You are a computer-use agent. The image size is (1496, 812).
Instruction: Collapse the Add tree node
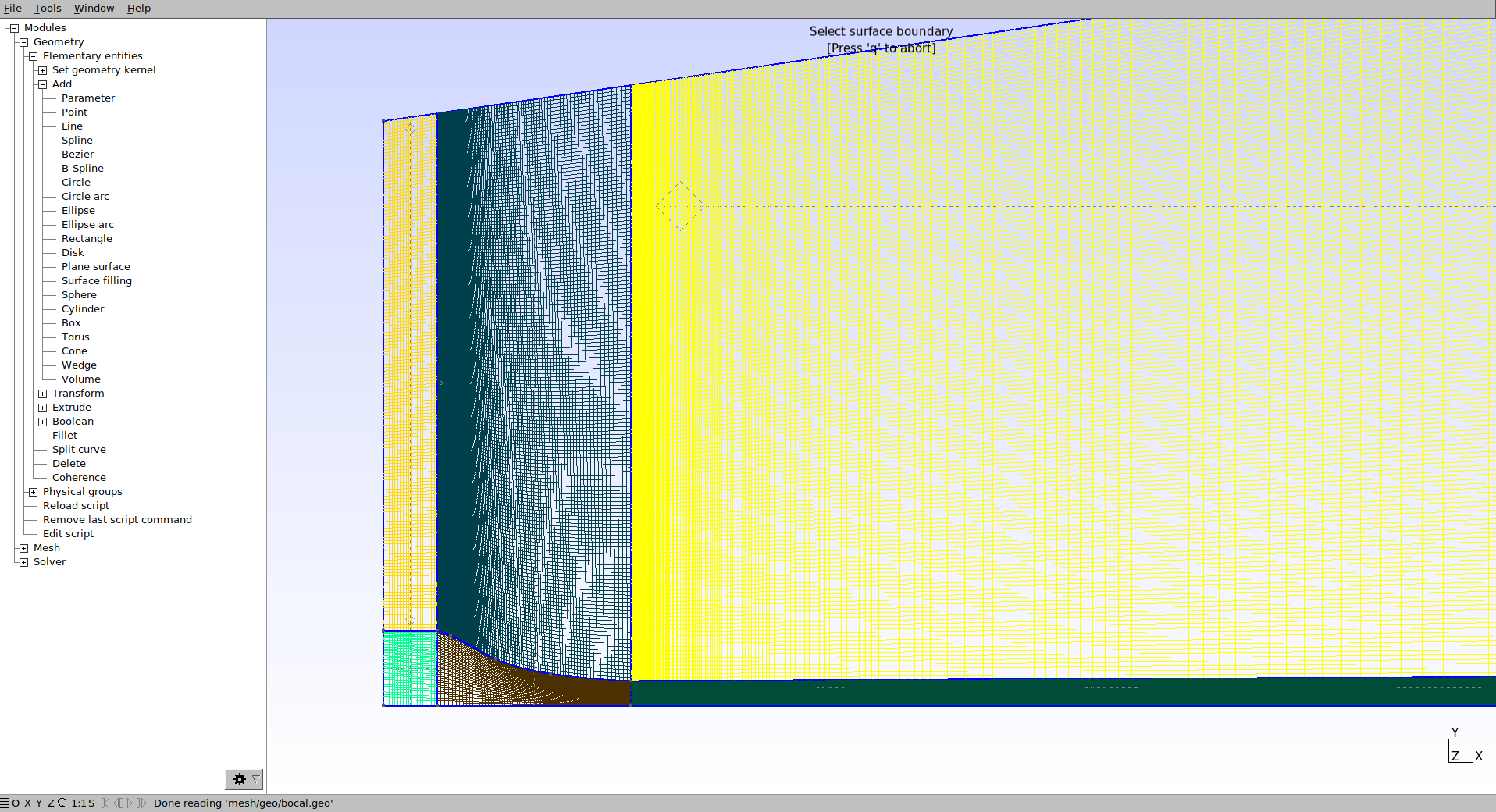pyautogui.click(x=42, y=84)
